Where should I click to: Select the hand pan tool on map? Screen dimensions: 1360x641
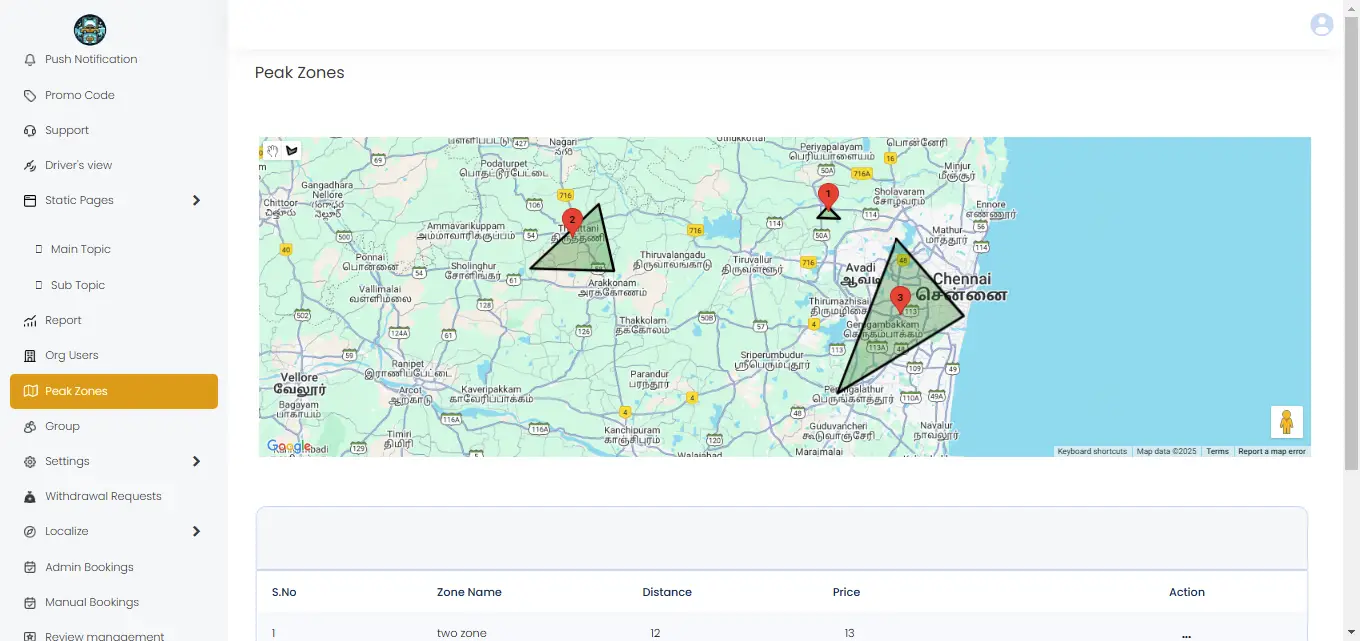coord(272,150)
